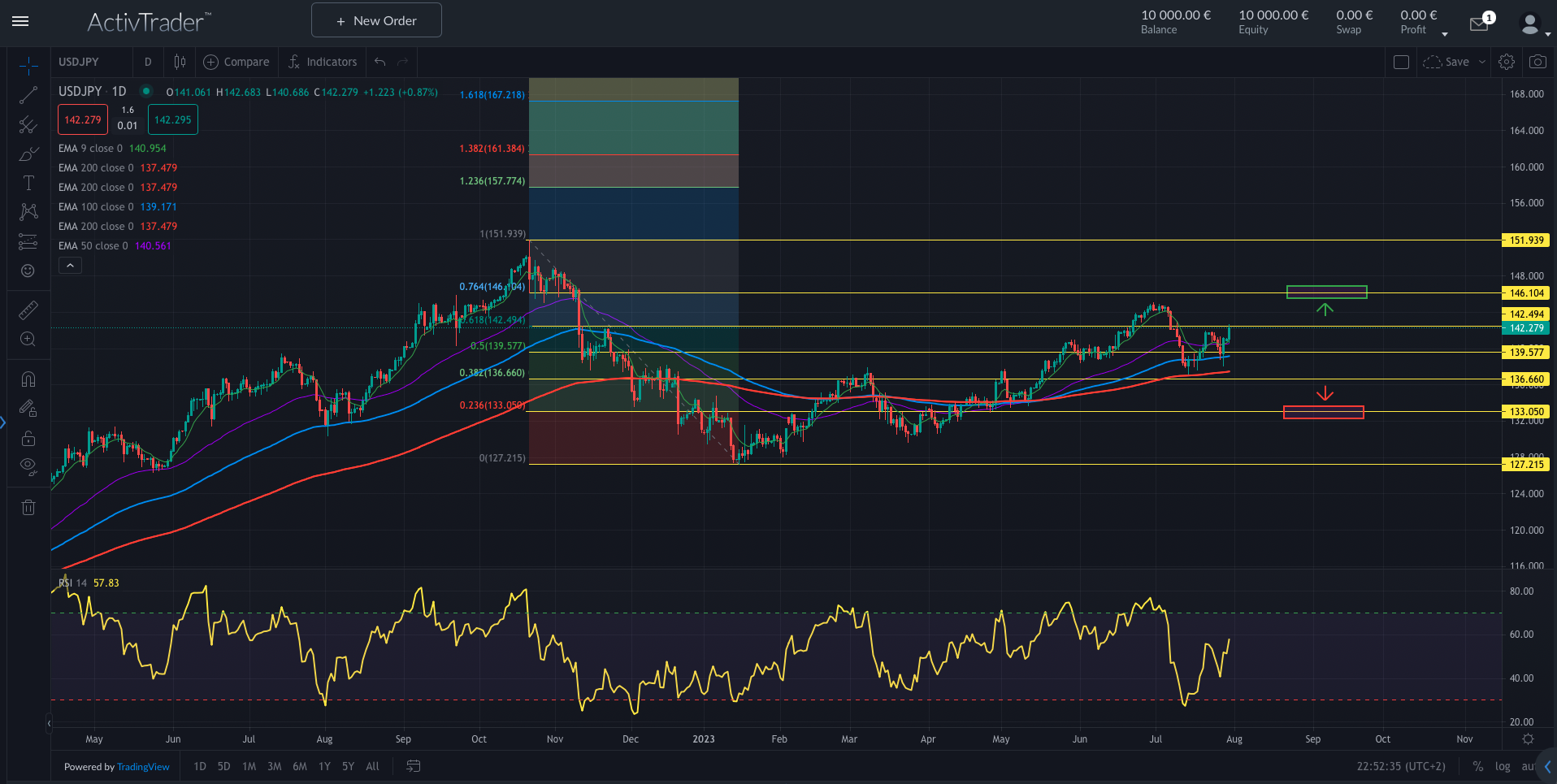Open the D timeframe dropdown

pos(148,62)
